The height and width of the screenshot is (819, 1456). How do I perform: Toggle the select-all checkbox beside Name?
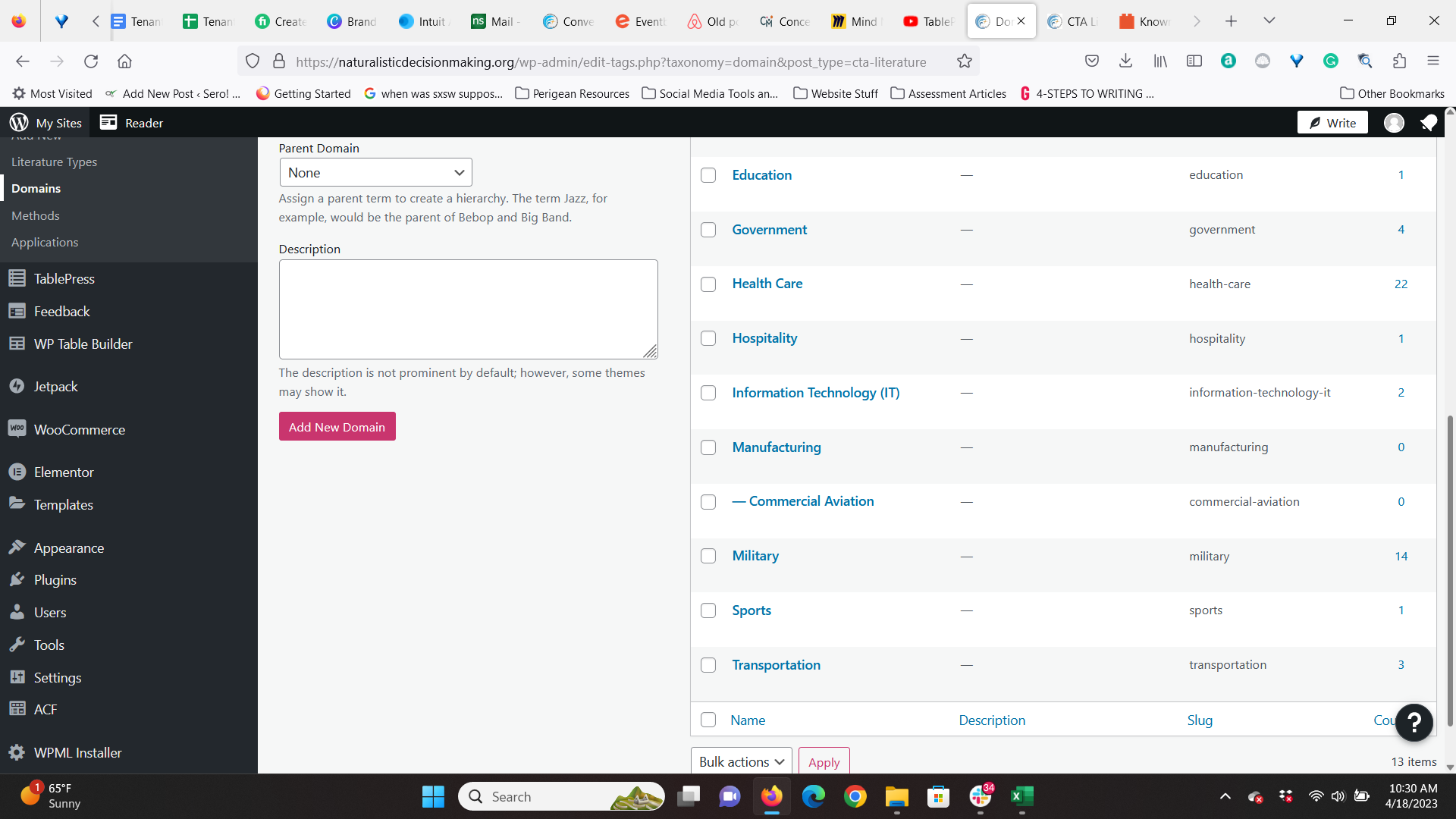[708, 720]
